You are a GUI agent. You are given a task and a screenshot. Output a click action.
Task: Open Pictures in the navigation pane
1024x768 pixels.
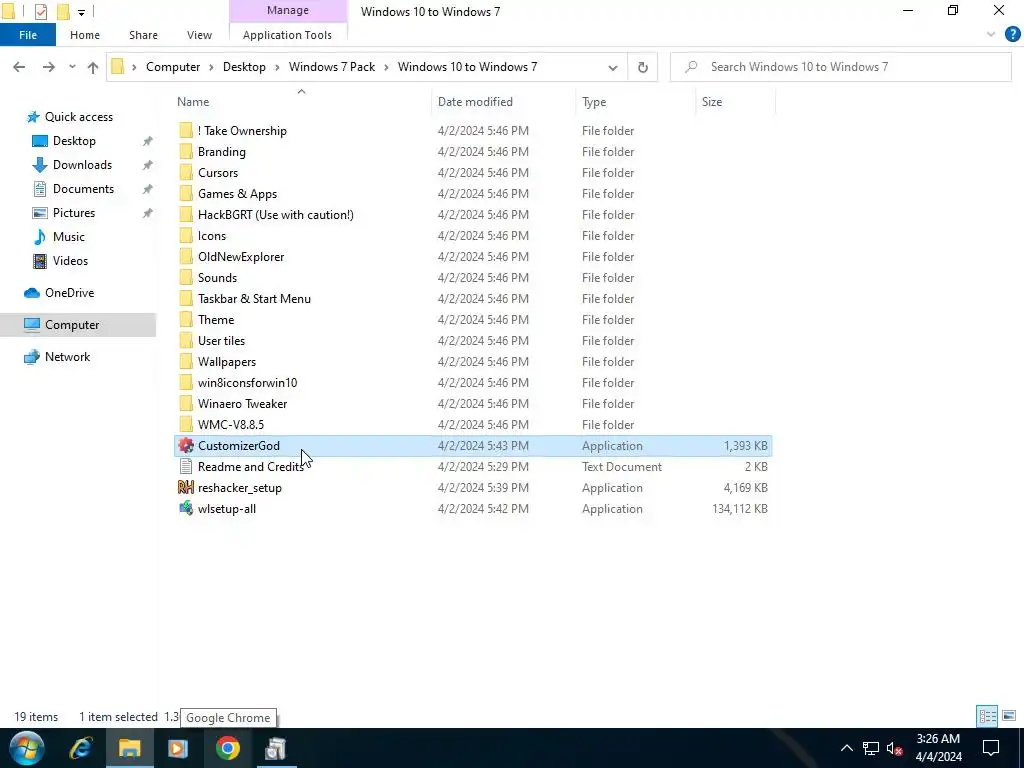coord(74,213)
